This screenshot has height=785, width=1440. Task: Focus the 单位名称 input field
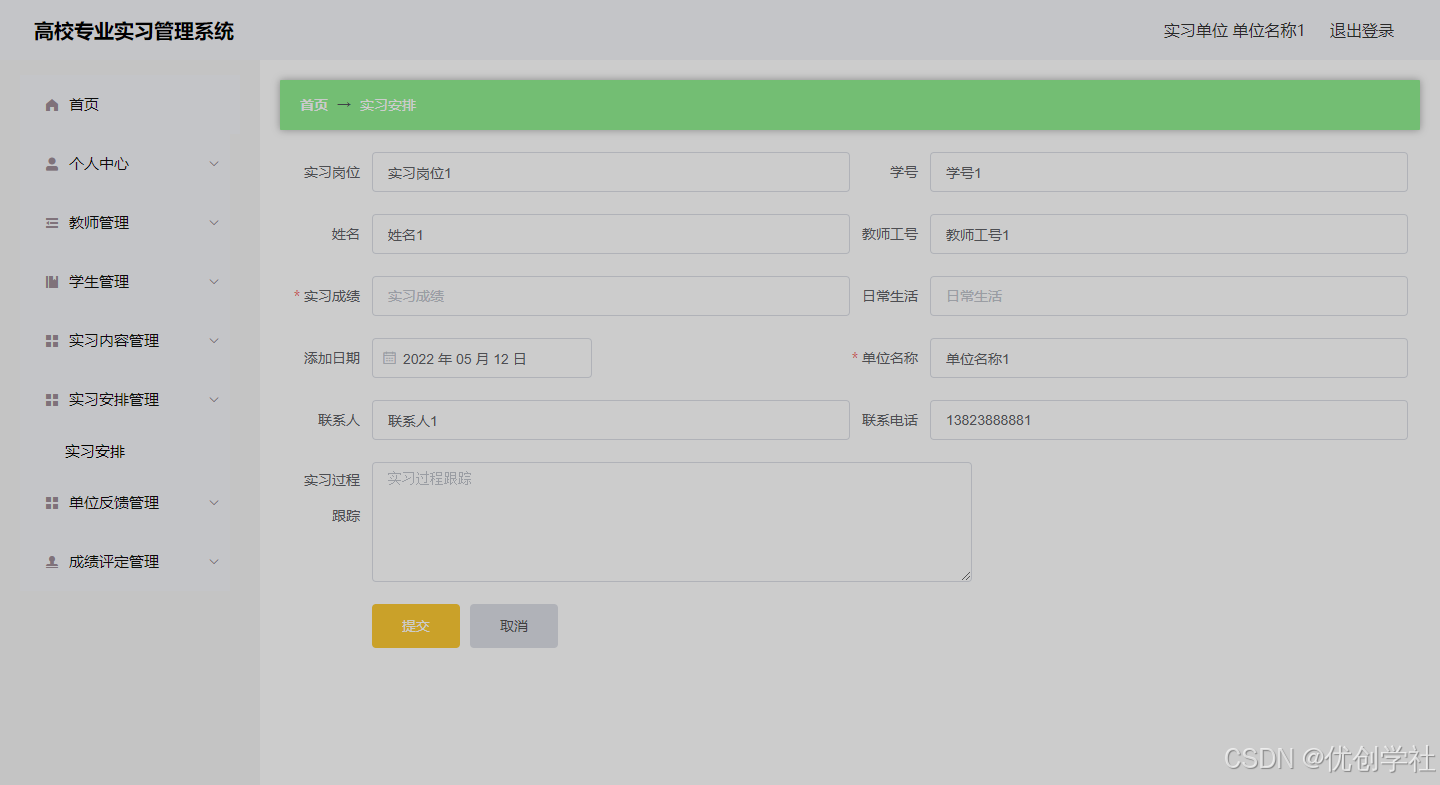click(x=1169, y=358)
